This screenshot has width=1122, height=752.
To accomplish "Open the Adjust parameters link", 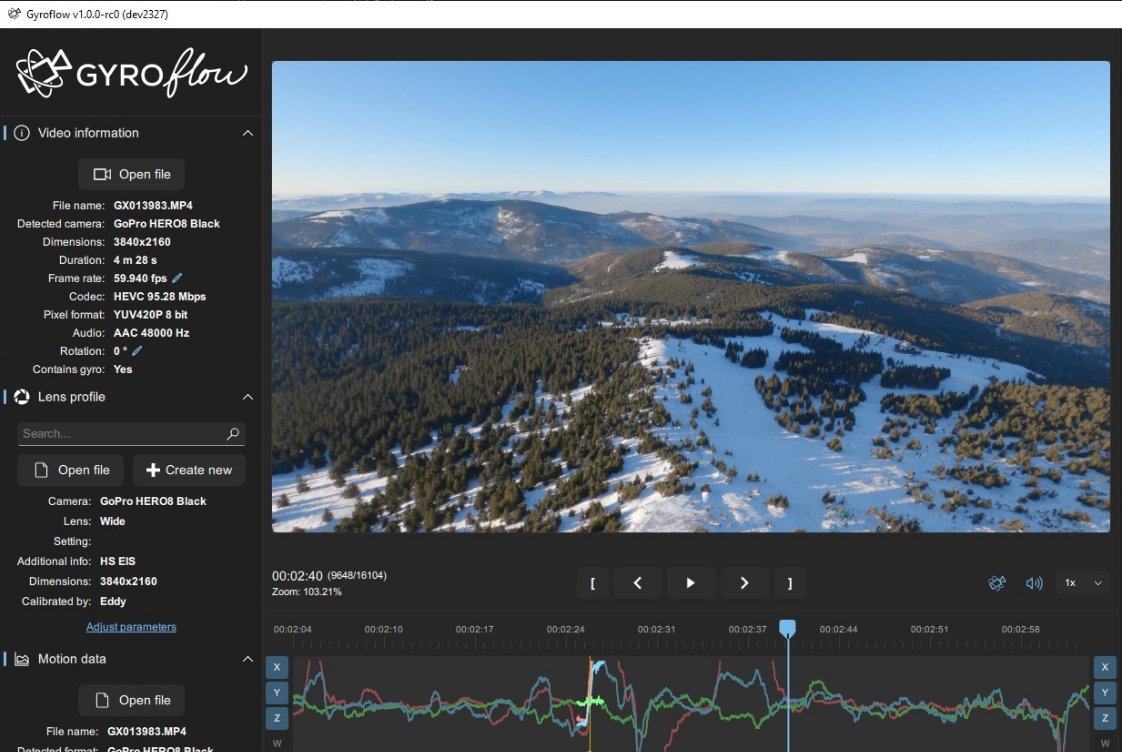I will click(131, 627).
